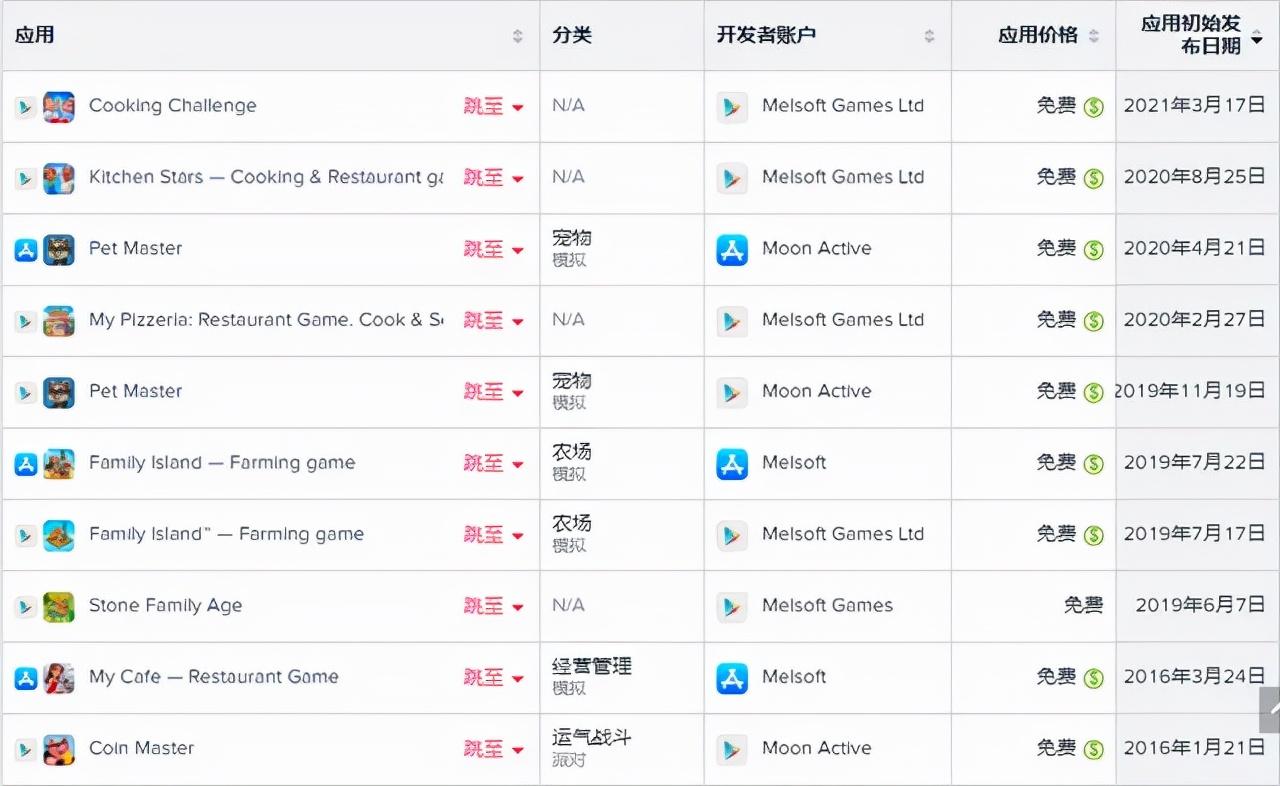Click the Cooking Challenge app icon
The height and width of the screenshot is (786, 1280).
pos(59,106)
